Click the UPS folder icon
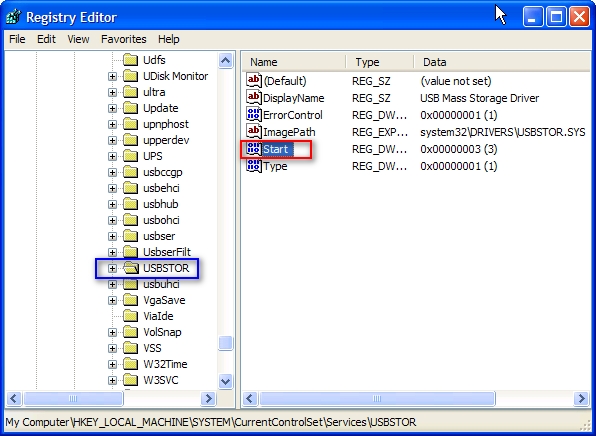Image resolution: width=596 pixels, height=436 pixels. click(x=130, y=156)
